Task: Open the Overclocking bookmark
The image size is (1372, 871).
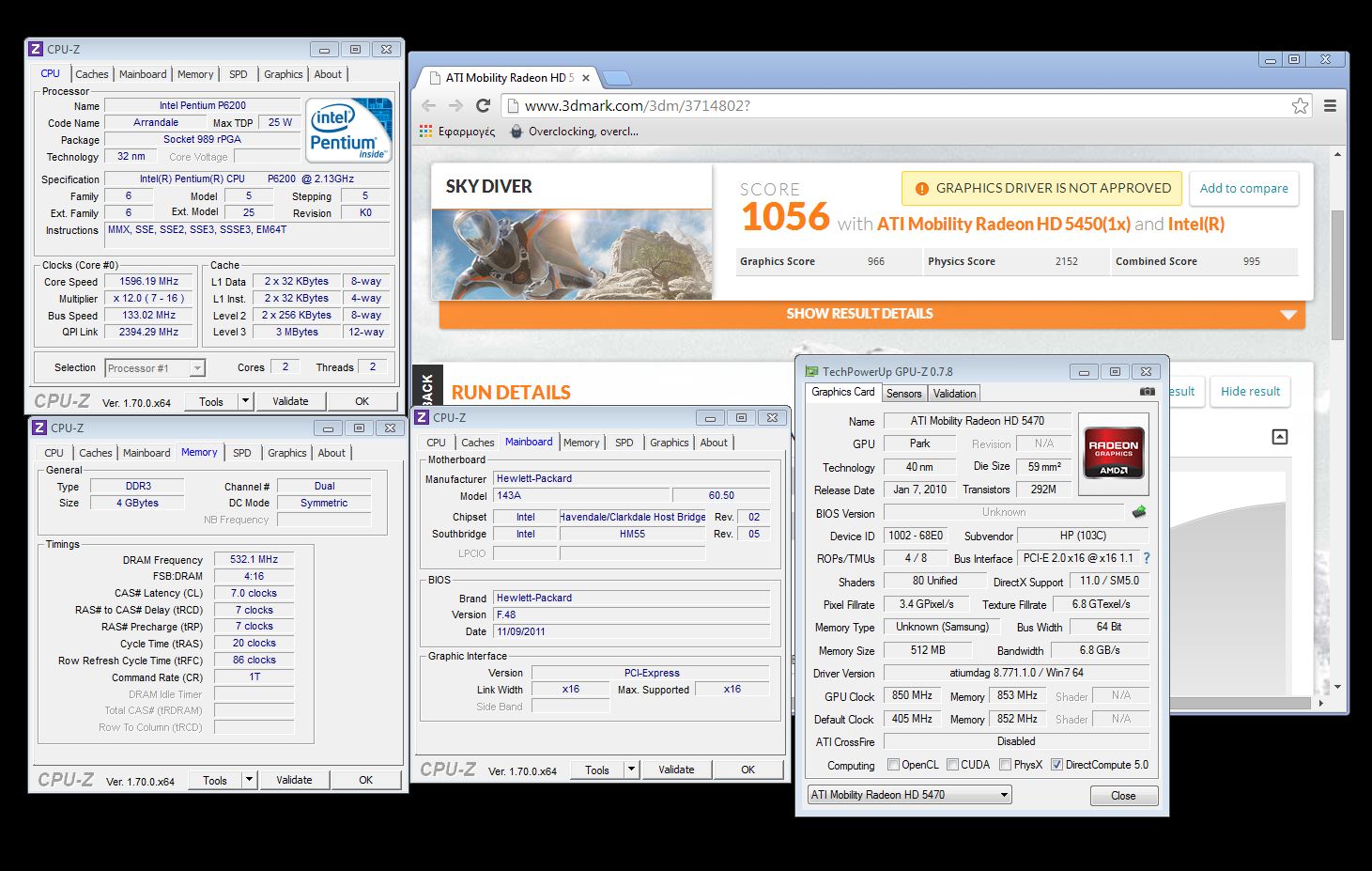Action: pyautogui.click(x=574, y=132)
